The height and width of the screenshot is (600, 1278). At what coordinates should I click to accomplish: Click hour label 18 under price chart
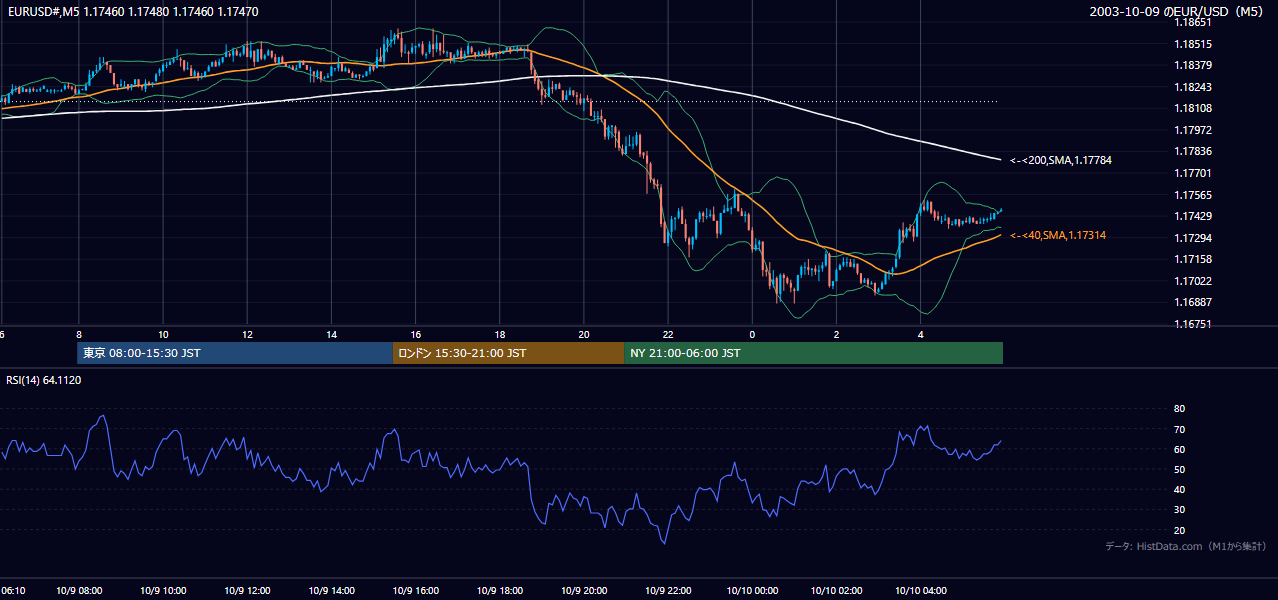pos(500,334)
